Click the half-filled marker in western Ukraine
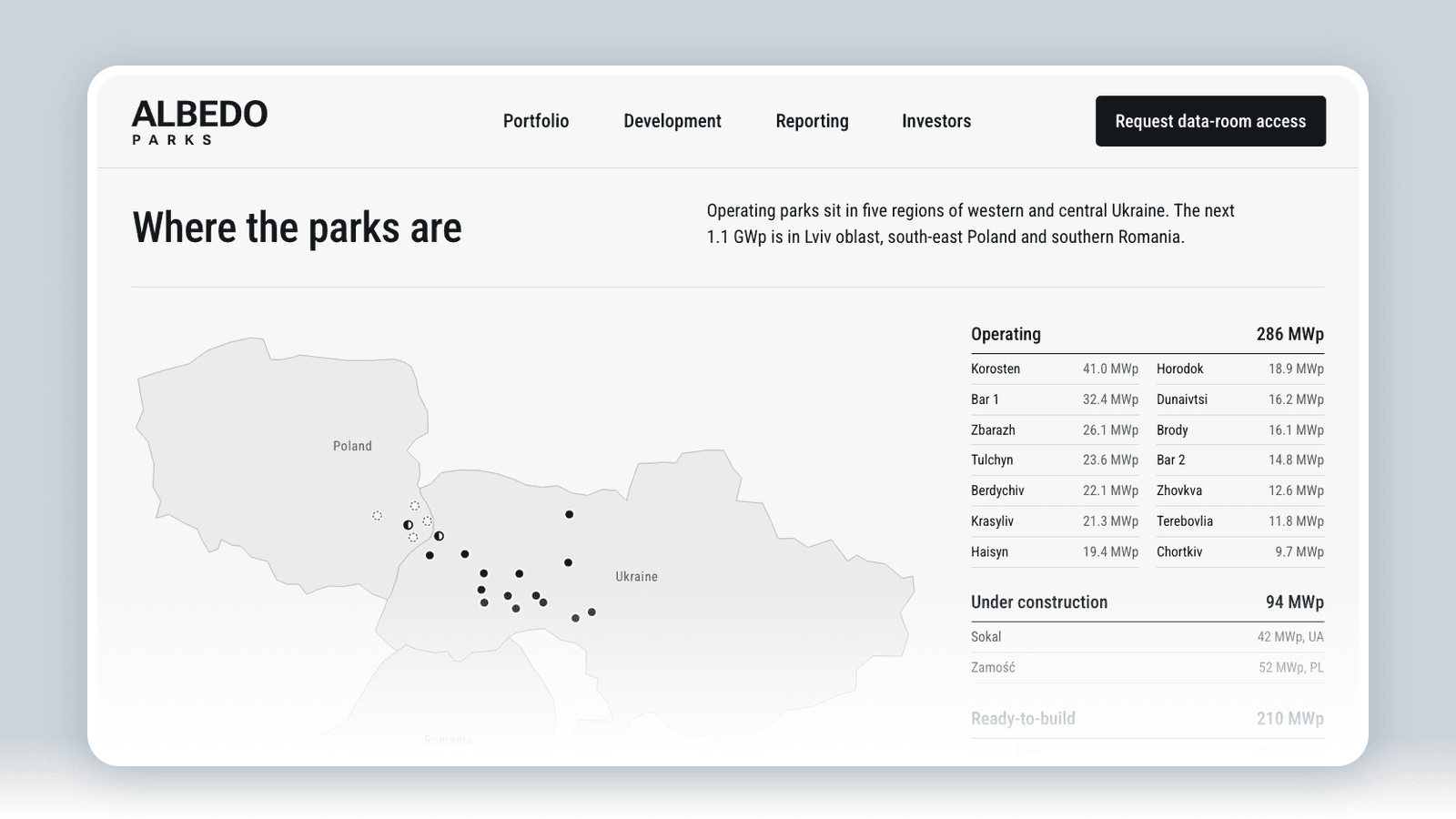The height and width of the screenshot is (819, 1456). pyautogui.click(x=439, y=536)
